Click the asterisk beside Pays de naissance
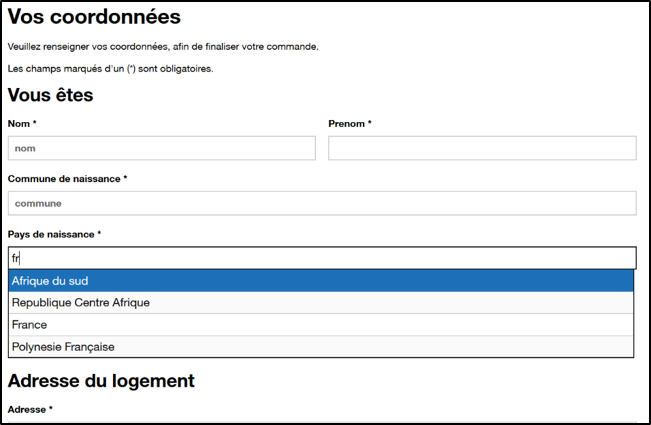Viewport: 651px width, 425px height. (x=99, y=234)
